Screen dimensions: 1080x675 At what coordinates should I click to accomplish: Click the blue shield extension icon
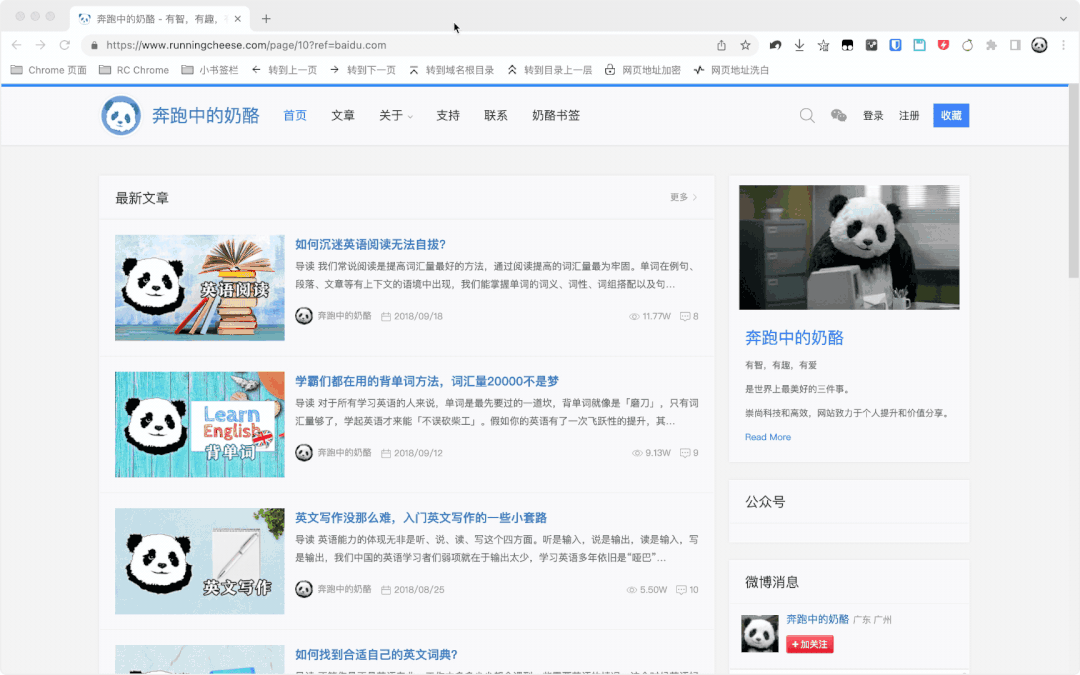pos(895,45)
